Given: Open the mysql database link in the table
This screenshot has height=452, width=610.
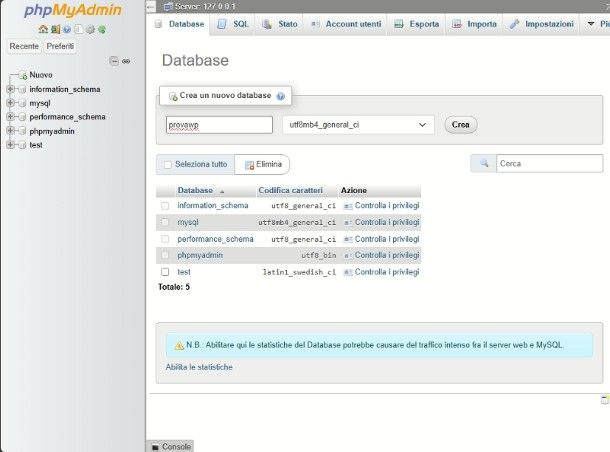Looking at the screenshot, I should point(188,222).
